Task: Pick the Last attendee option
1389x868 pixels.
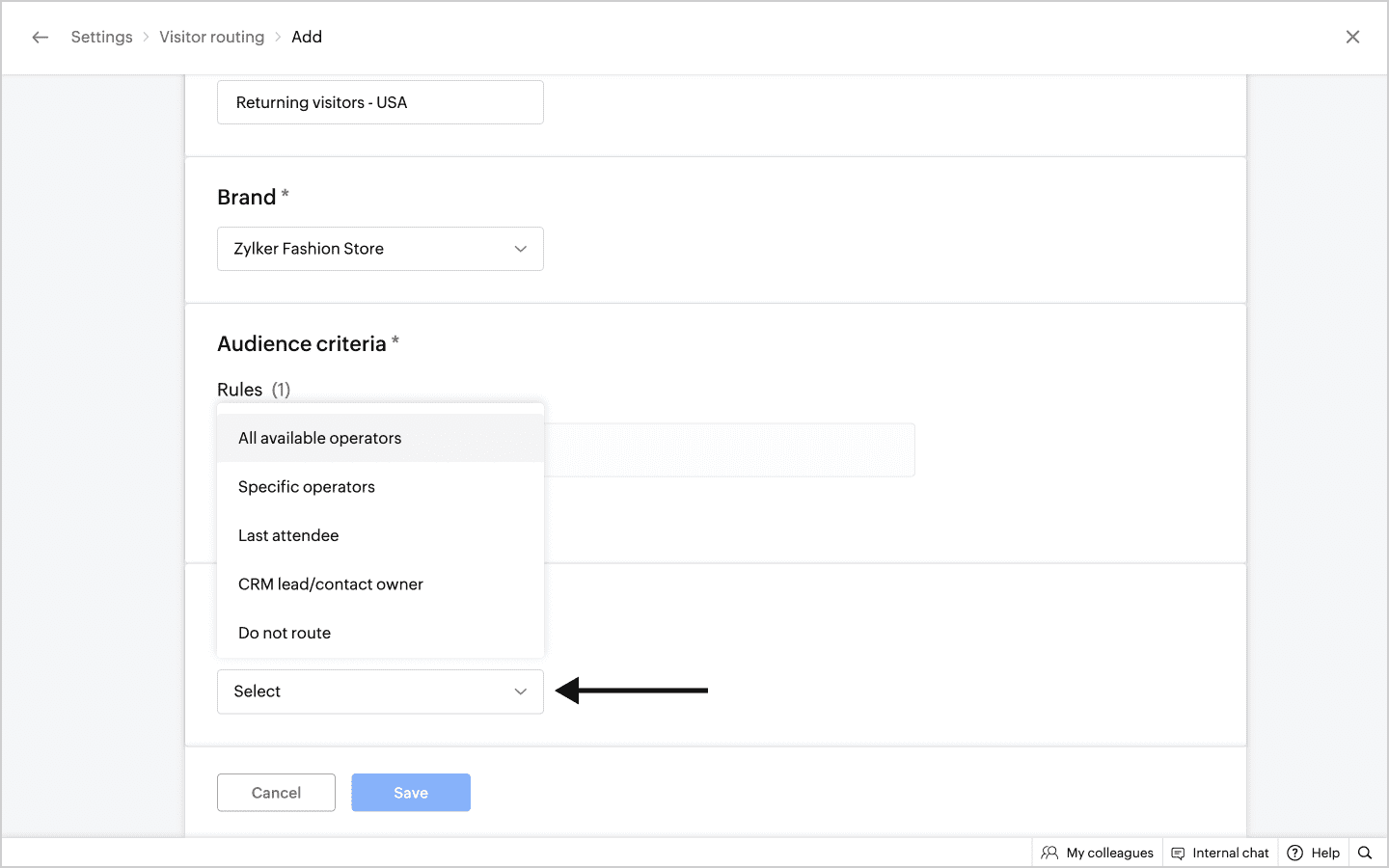Action: (288, 535)
